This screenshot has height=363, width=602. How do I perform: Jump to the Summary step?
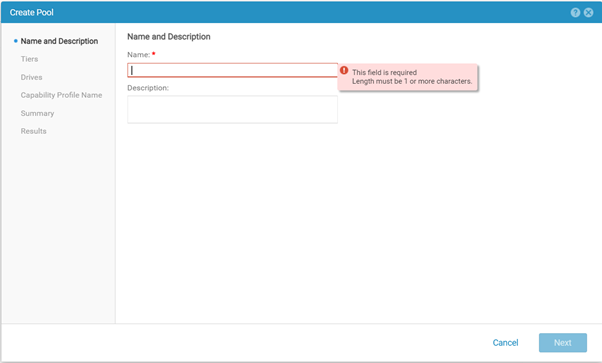pos(37,113)
